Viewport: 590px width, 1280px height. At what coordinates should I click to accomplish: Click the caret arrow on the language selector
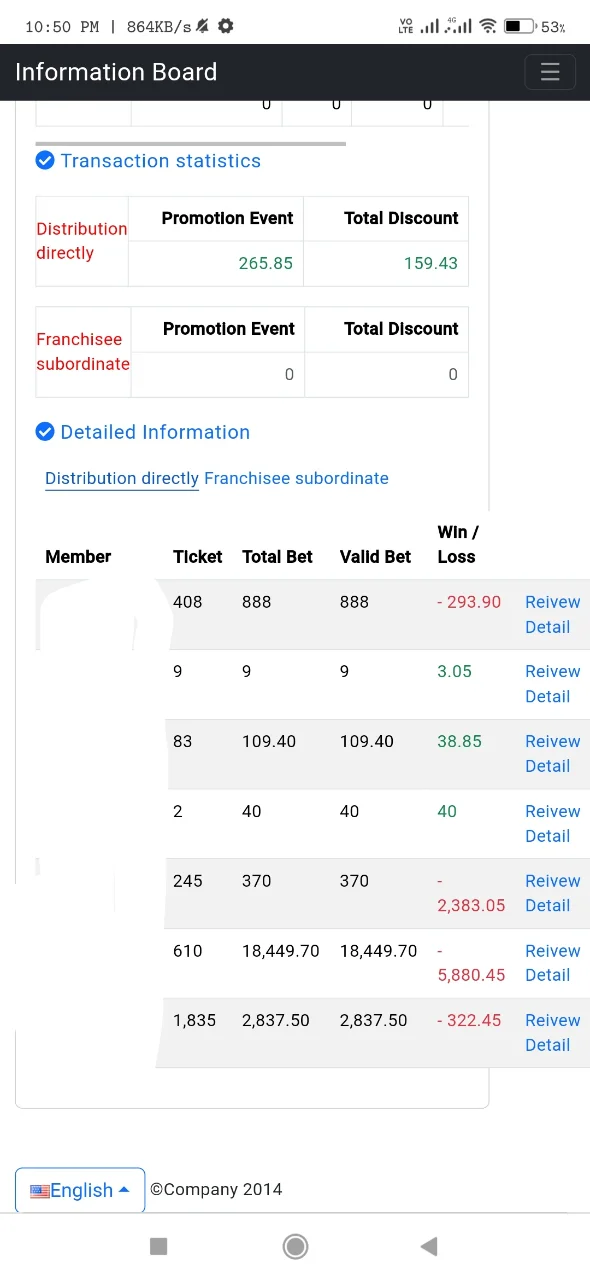coord(124,1190)
